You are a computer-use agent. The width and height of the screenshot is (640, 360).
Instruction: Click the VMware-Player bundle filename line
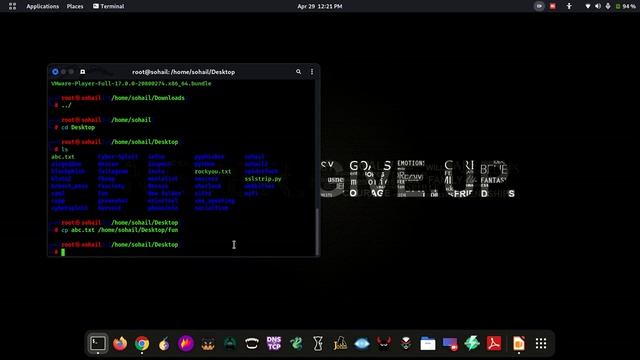click(131, 83)
